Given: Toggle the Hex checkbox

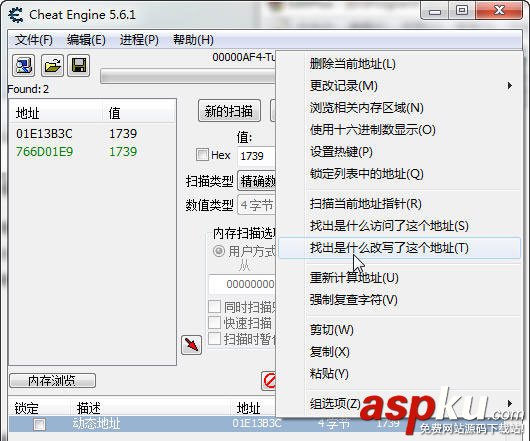Looking at the screenshot, I should (202, 155).
